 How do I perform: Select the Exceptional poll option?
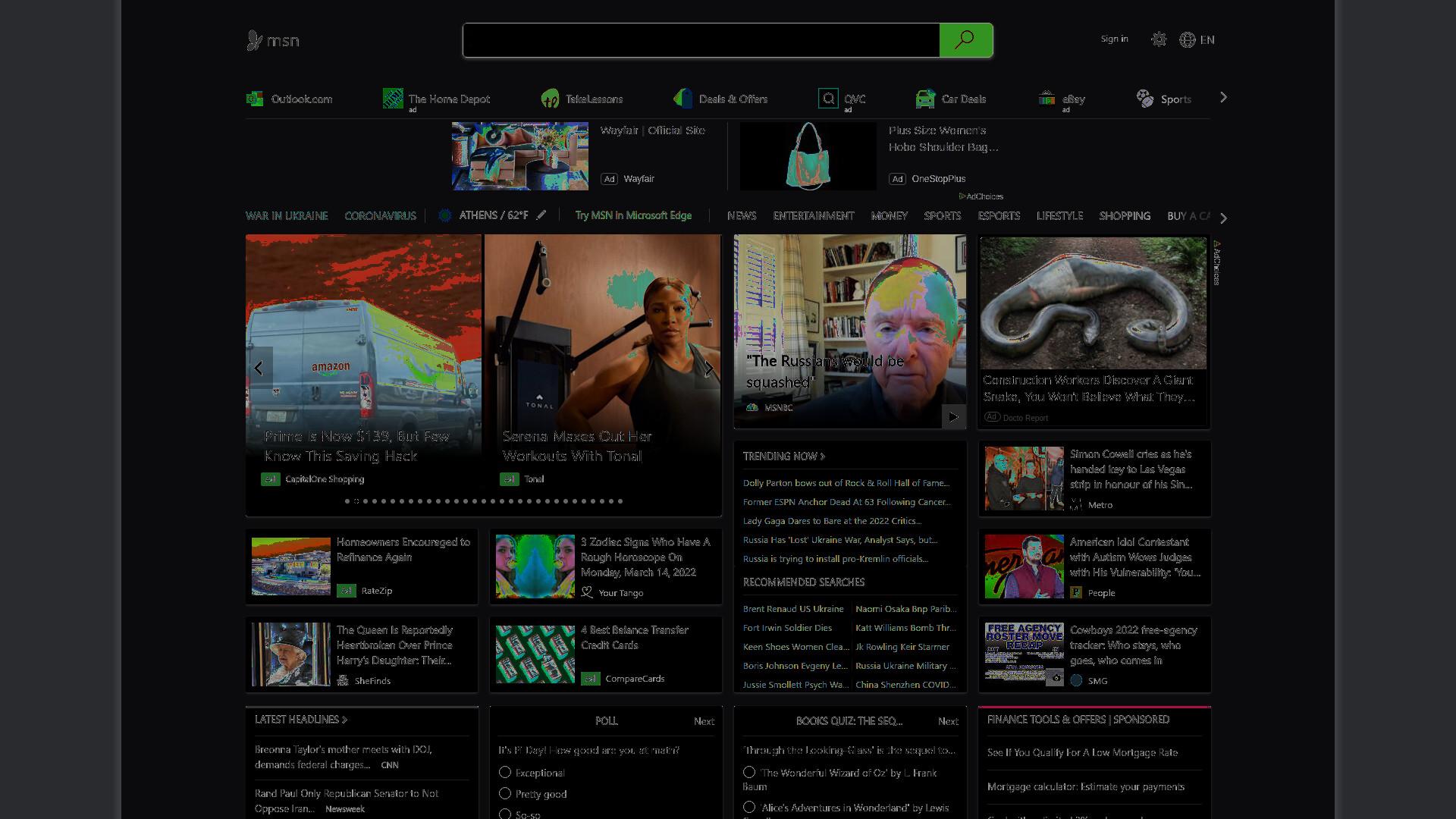click(x=505, y=772)
